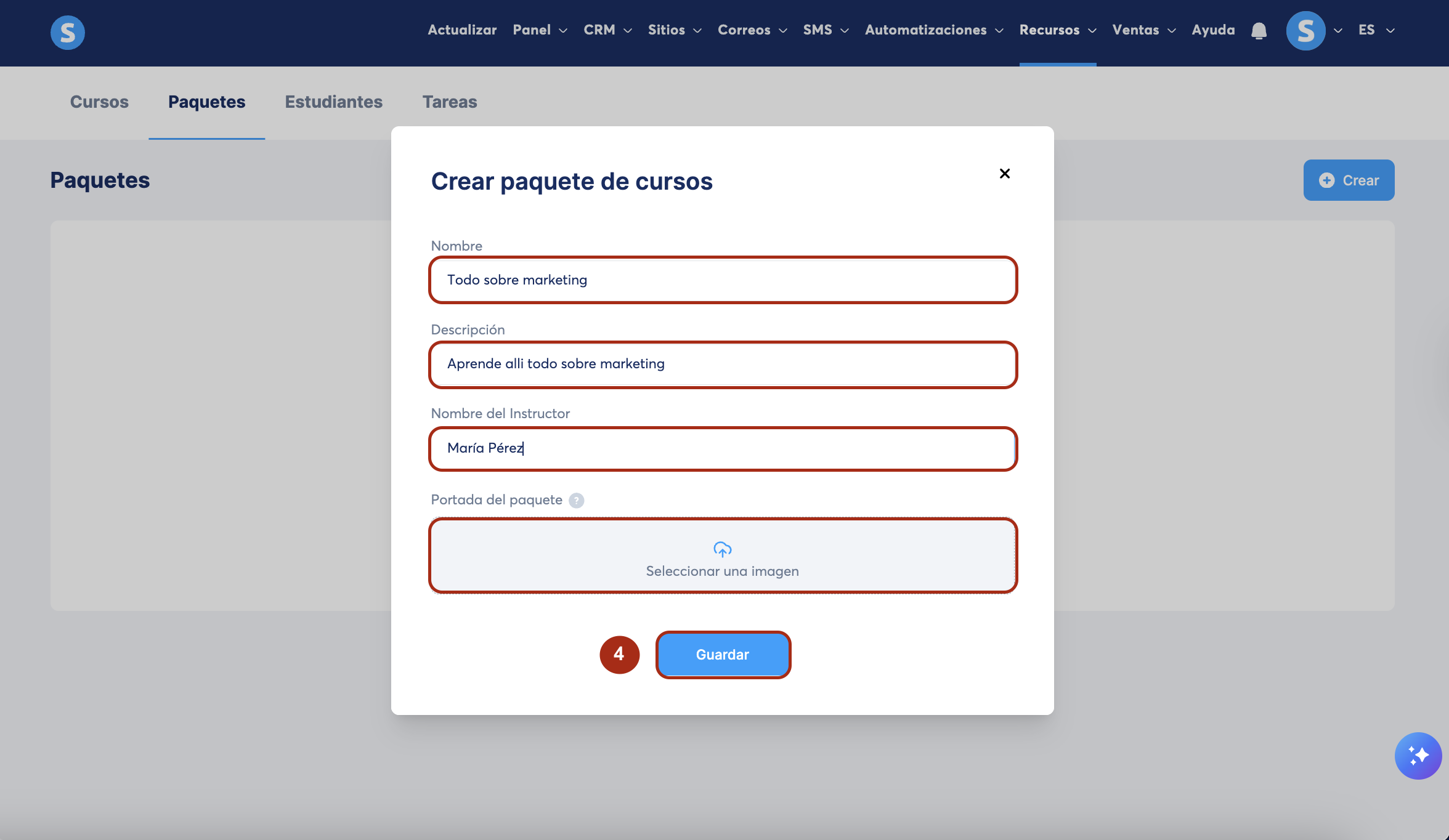Click the Systeme logo in top-left corner
The image size is (1449, 840).
[67, 32]
